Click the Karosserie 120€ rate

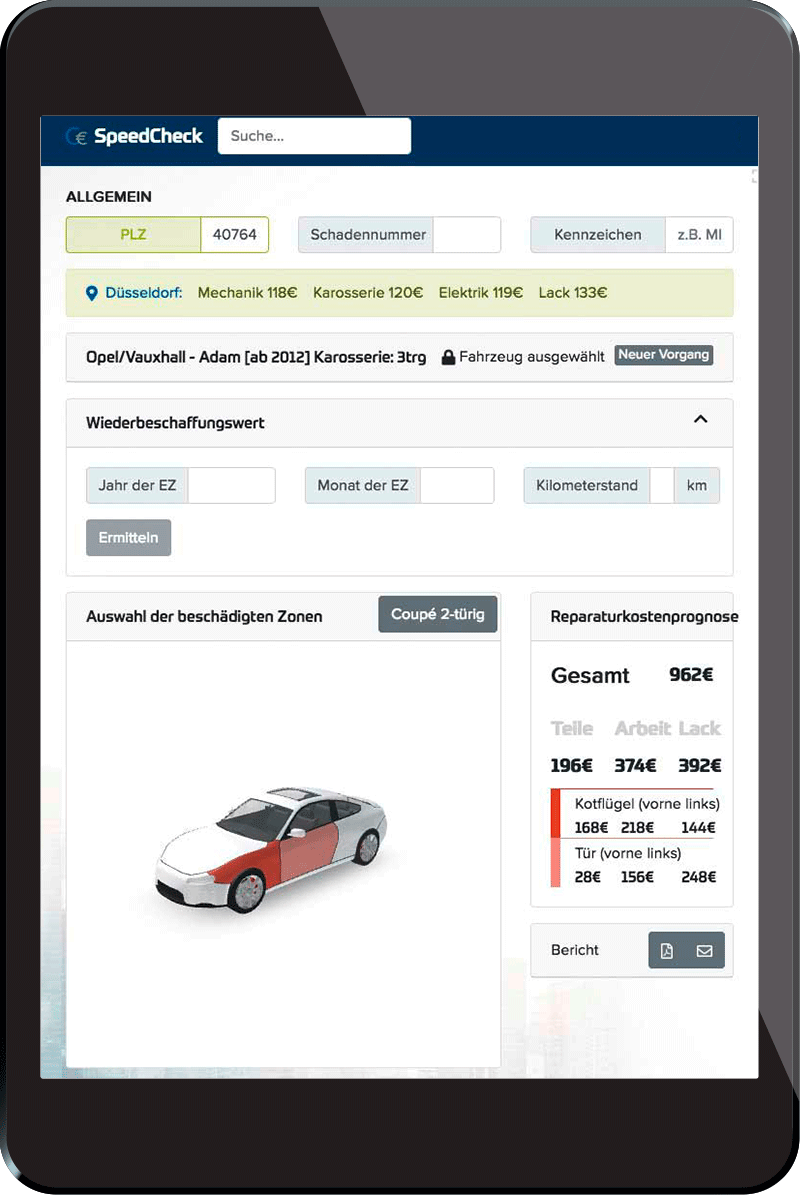pos(367,293)
